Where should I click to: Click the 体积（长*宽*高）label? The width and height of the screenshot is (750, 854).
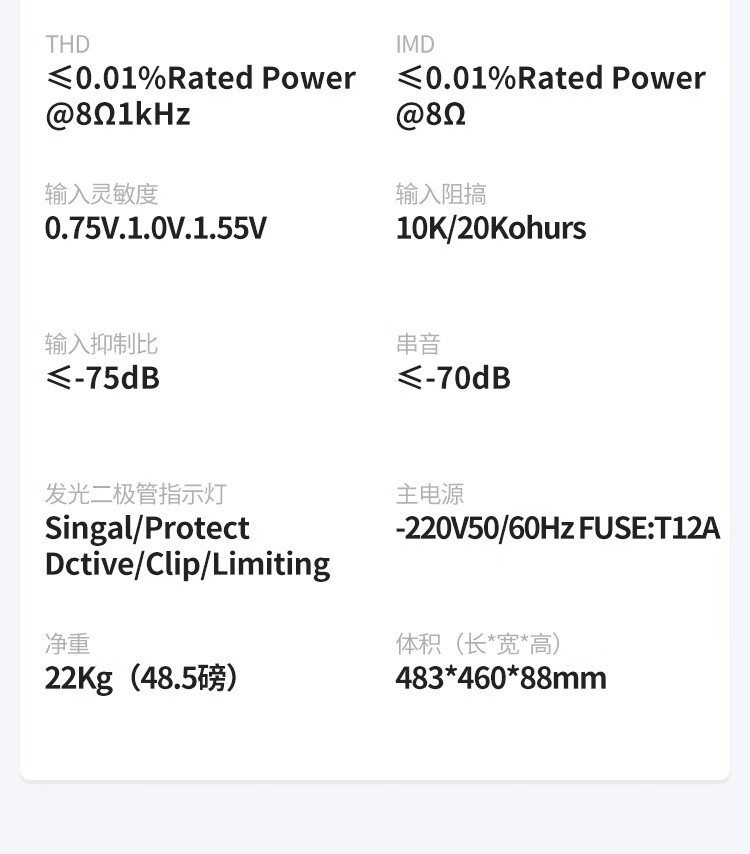tap(480, 644)
